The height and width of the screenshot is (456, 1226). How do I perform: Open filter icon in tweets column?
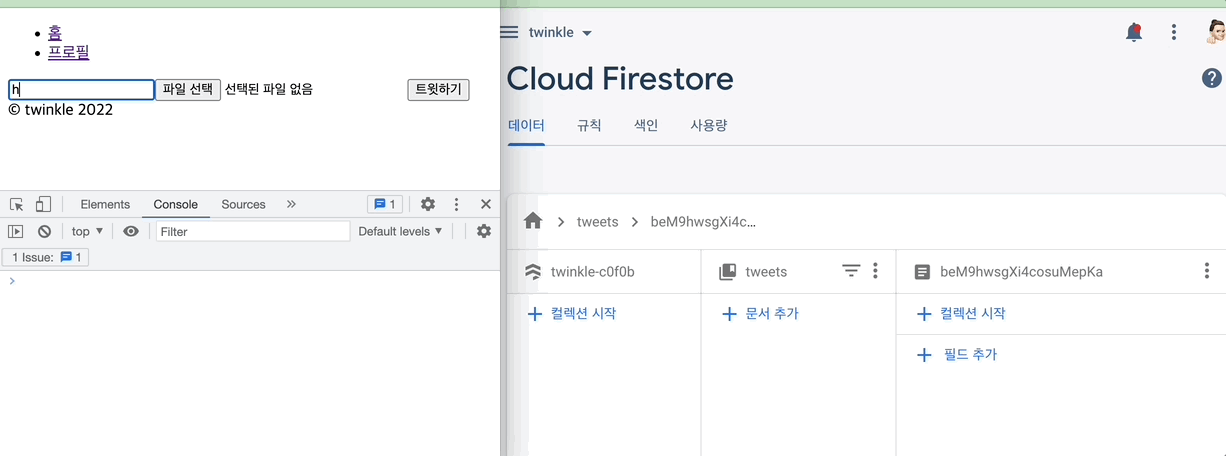[x=851, y=271]
